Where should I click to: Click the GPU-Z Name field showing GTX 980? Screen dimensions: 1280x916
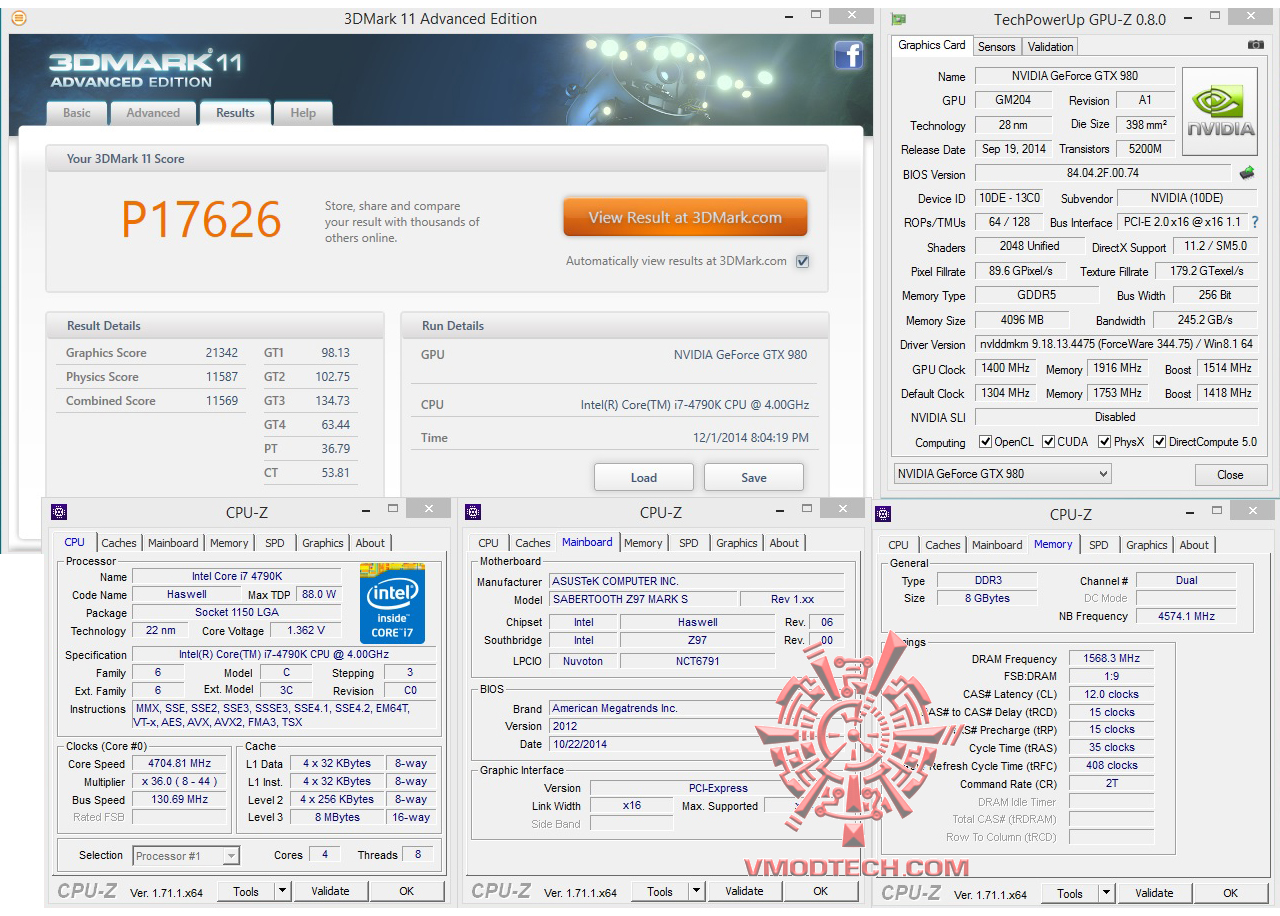click(x=1075, y=76)
